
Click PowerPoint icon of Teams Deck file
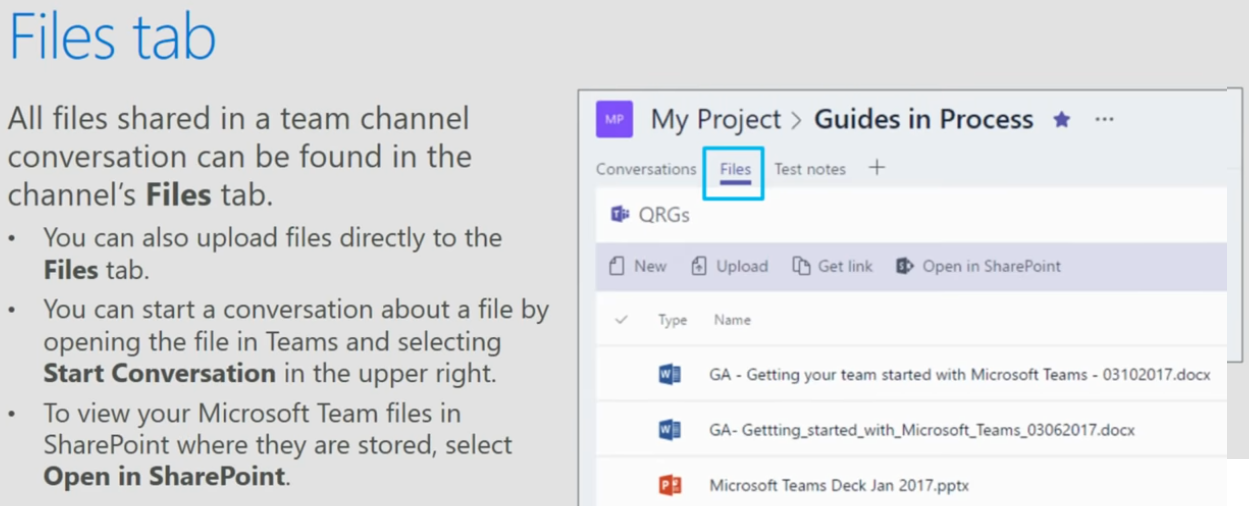coord(670,485)
